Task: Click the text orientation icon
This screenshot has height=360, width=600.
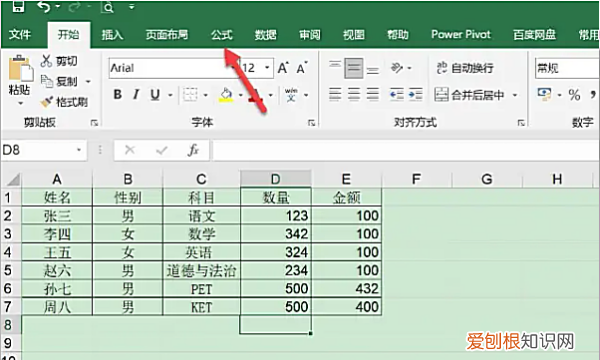Action: coord(397,68)
